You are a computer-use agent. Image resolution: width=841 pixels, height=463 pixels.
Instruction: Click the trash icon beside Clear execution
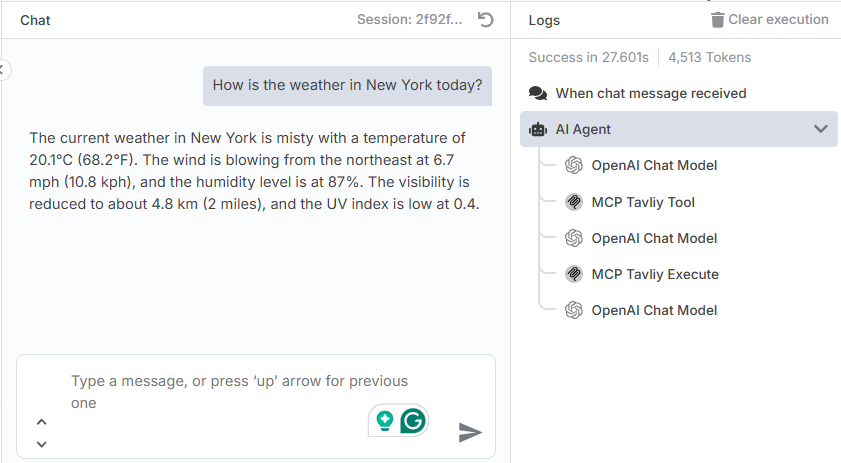[717, 20]
